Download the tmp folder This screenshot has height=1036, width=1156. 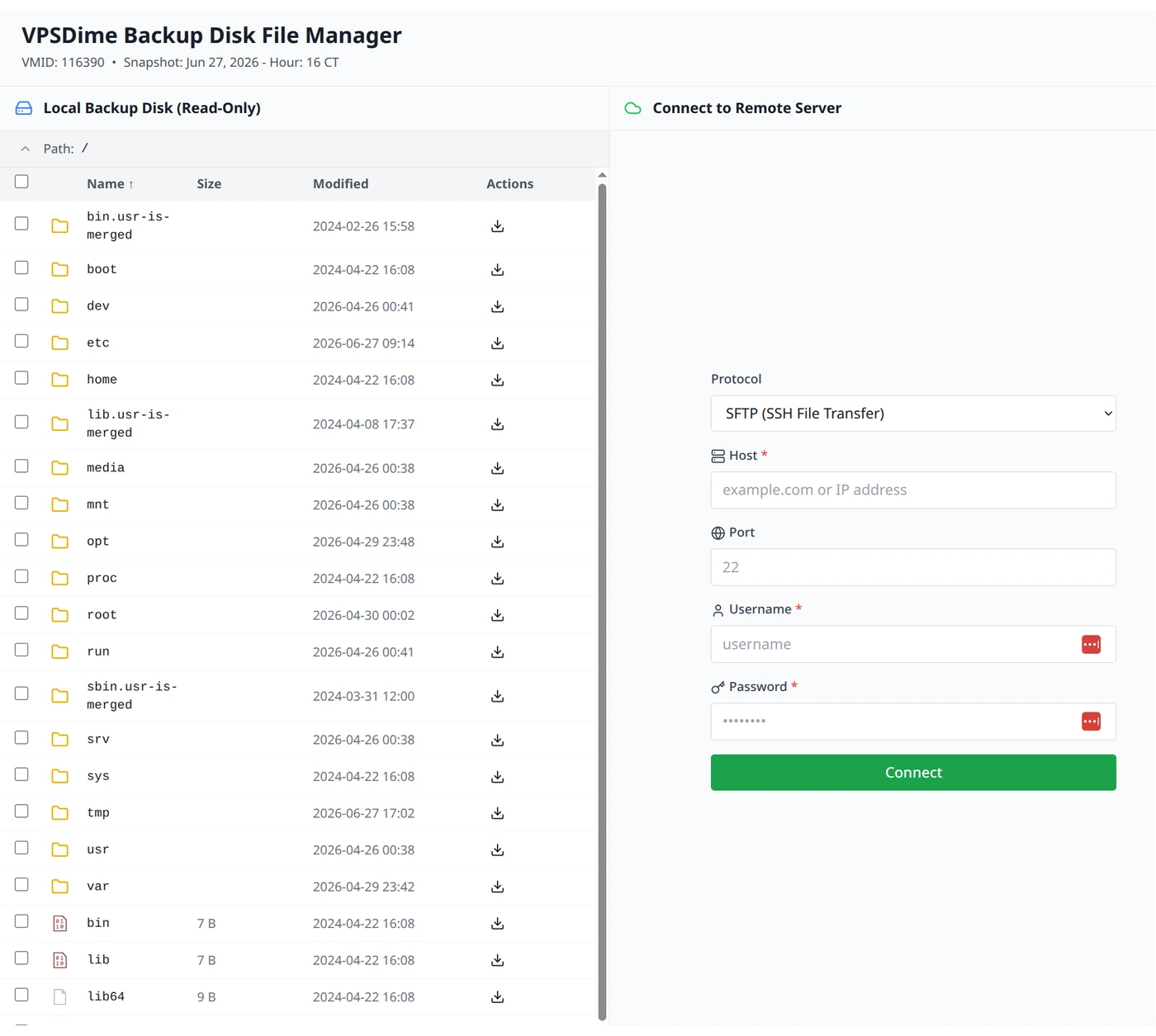(497, 813)
